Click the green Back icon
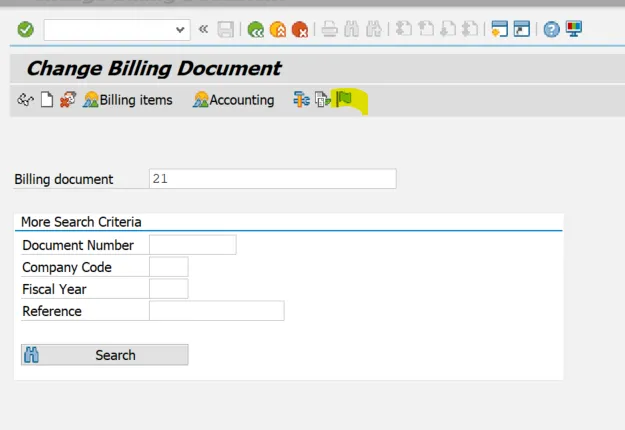625x430 pixels. pos(256,29)
